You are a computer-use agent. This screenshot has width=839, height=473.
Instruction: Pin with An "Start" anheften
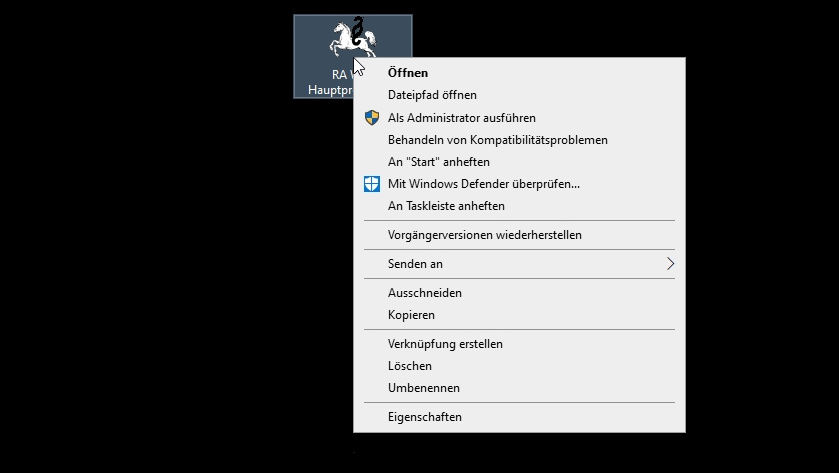tap(438, 162)
